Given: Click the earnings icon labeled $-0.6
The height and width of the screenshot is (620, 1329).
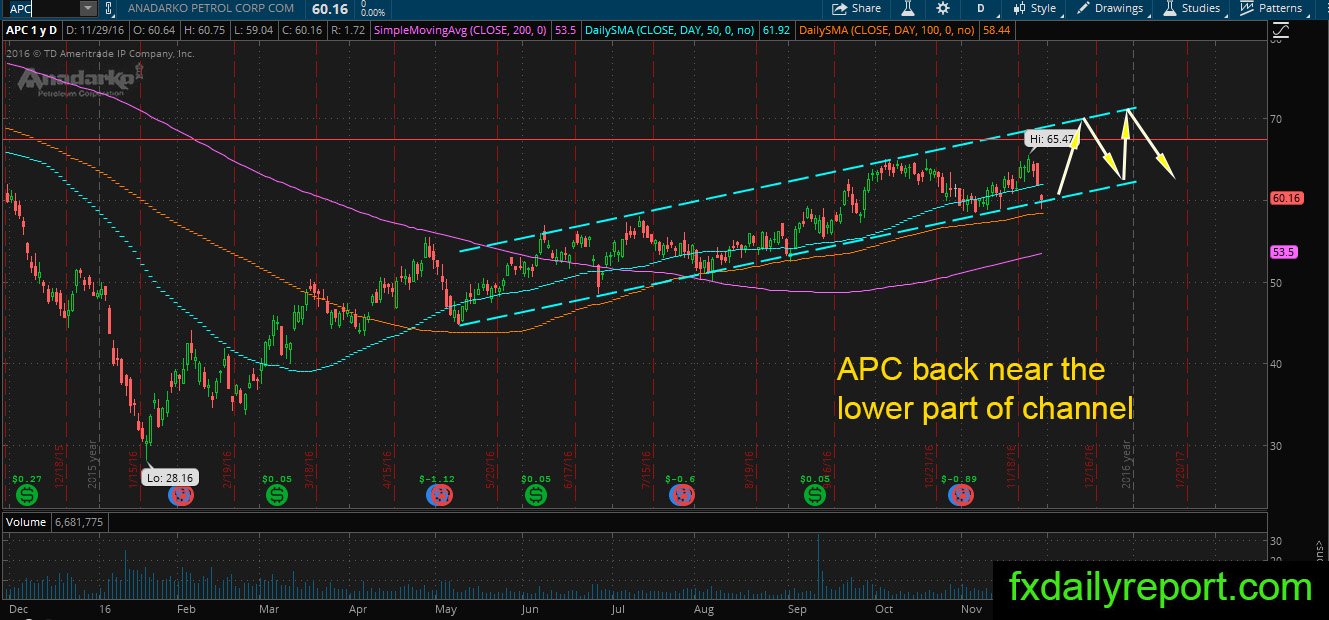Looking at the screenshot, I should (682, 494).
